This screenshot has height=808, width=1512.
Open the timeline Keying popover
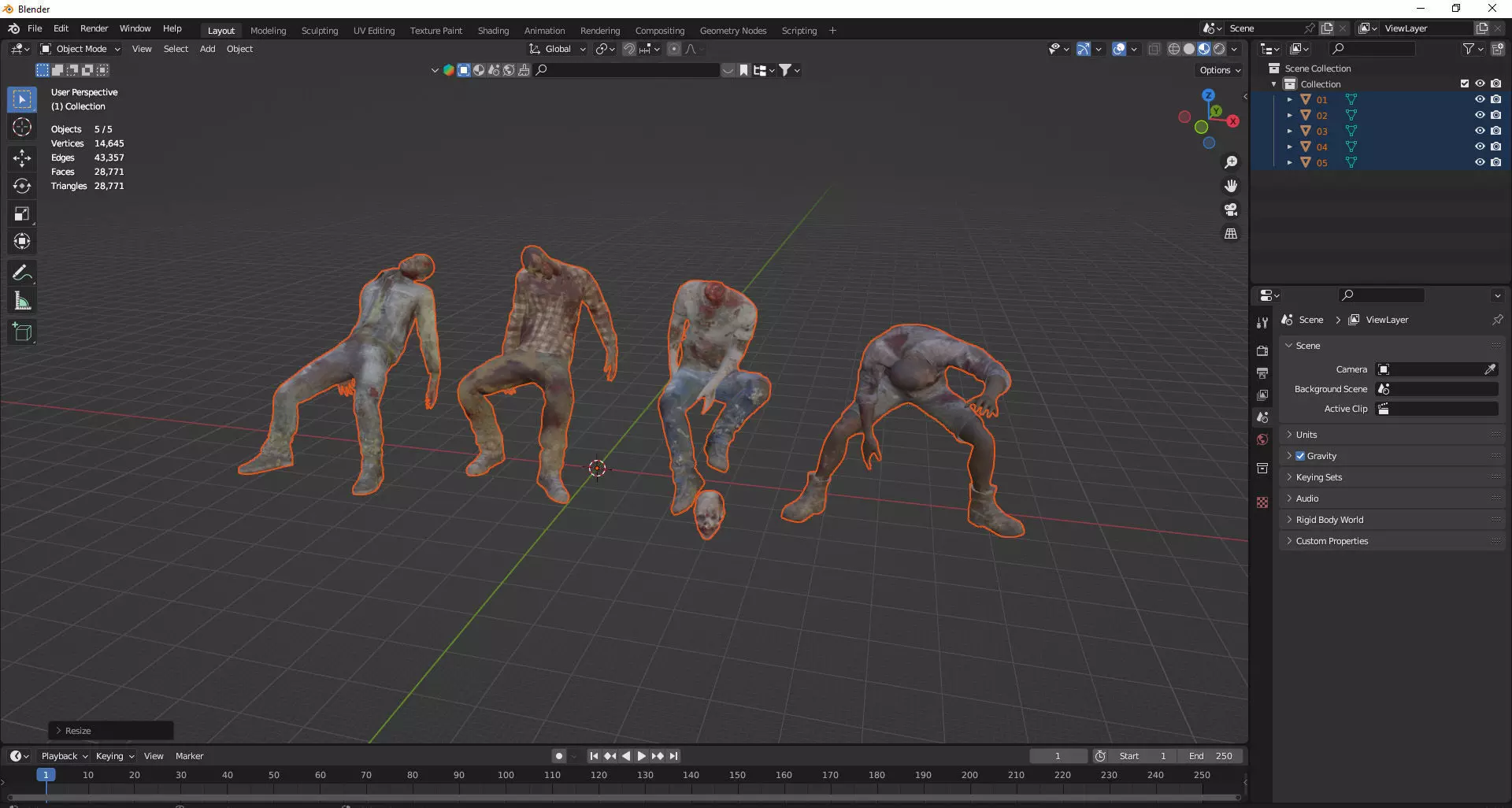point(114,756)
